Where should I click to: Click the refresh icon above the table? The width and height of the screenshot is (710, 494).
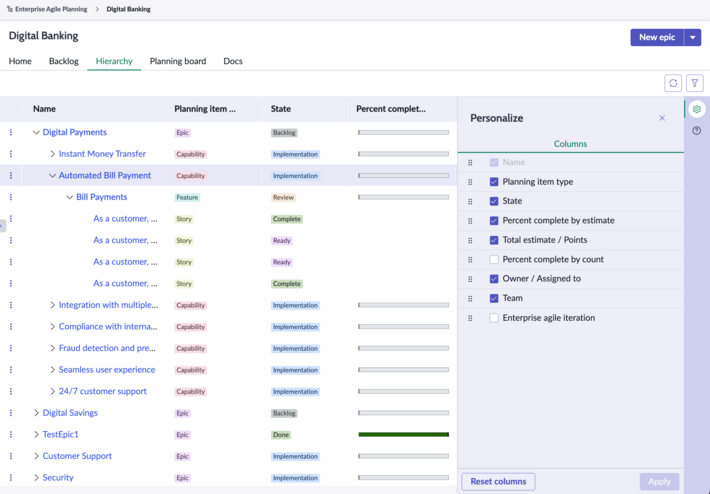tap(673, 83)
